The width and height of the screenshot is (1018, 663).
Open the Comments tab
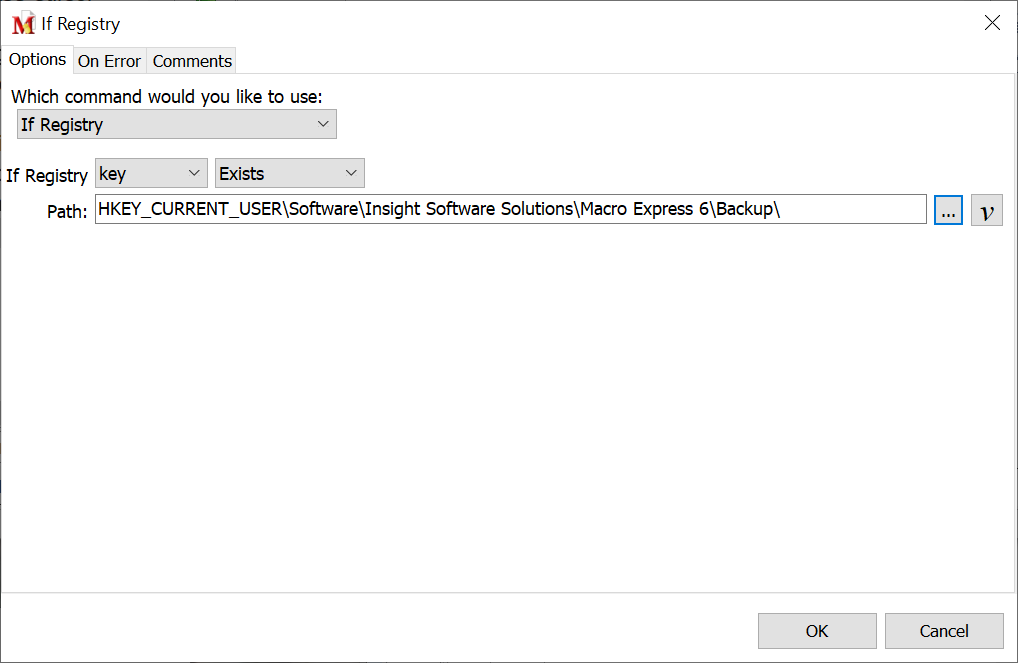(192, 61)
